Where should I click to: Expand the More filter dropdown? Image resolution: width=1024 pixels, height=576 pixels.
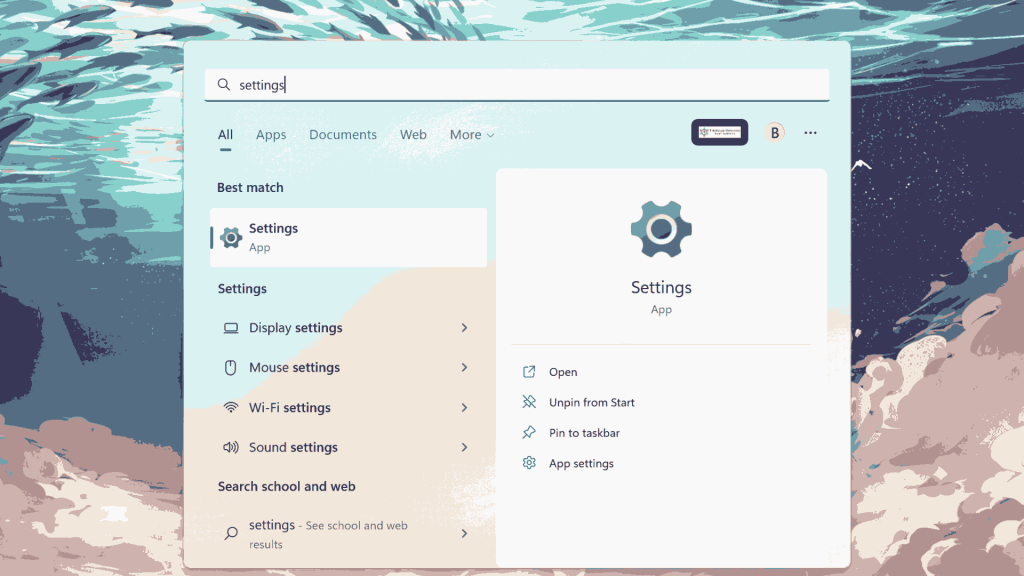click(x=472, y=135)
